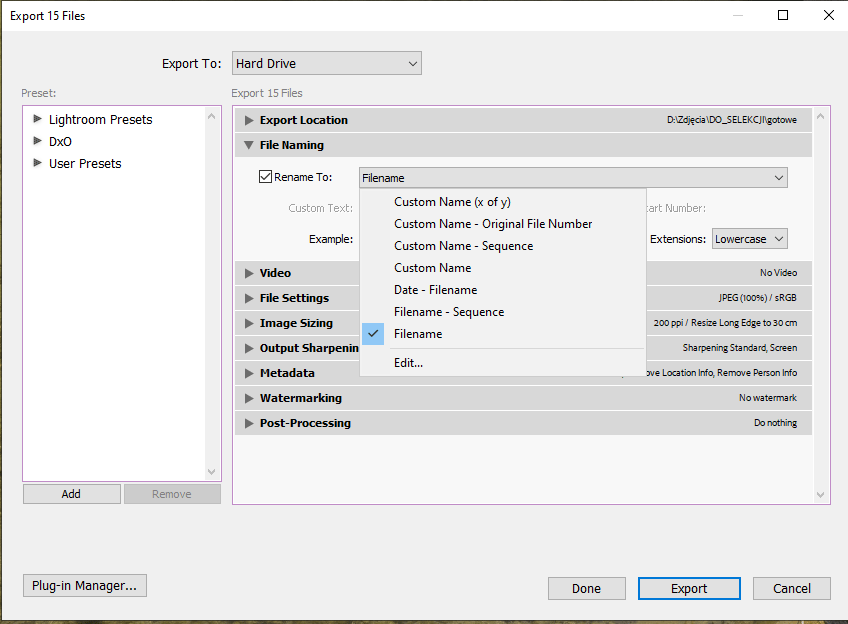Click the Export button

(688, 589)
